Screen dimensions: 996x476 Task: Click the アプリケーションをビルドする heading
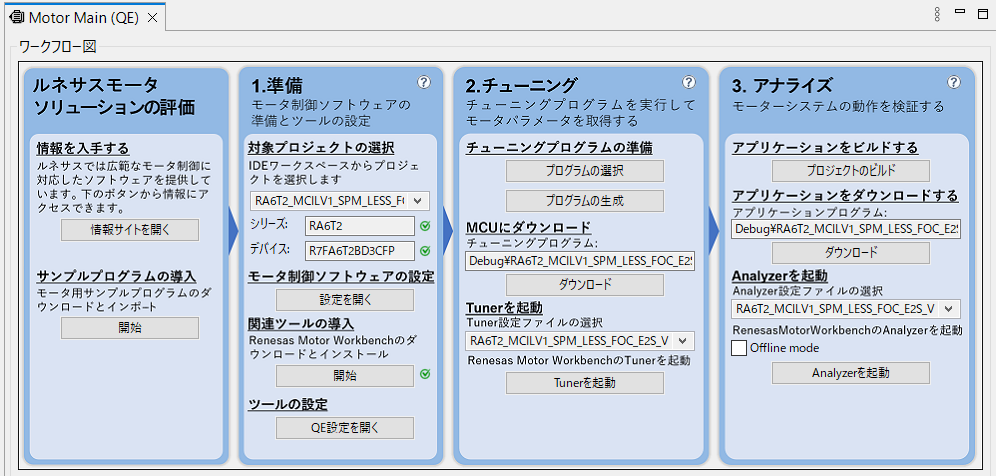pos(825,149)
